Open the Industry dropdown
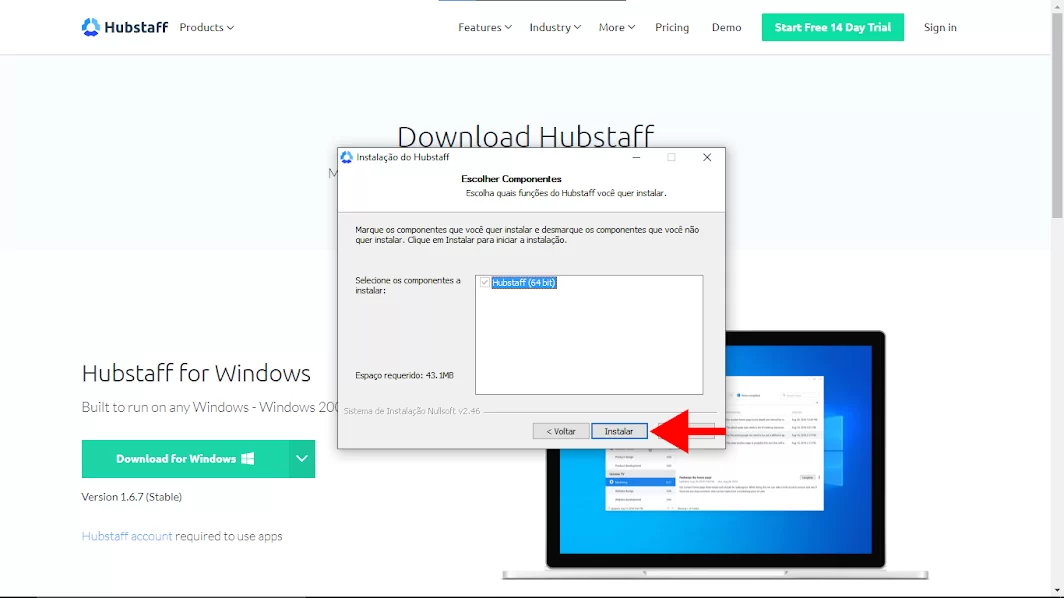1064x598 pixels. tap(555, 27)
